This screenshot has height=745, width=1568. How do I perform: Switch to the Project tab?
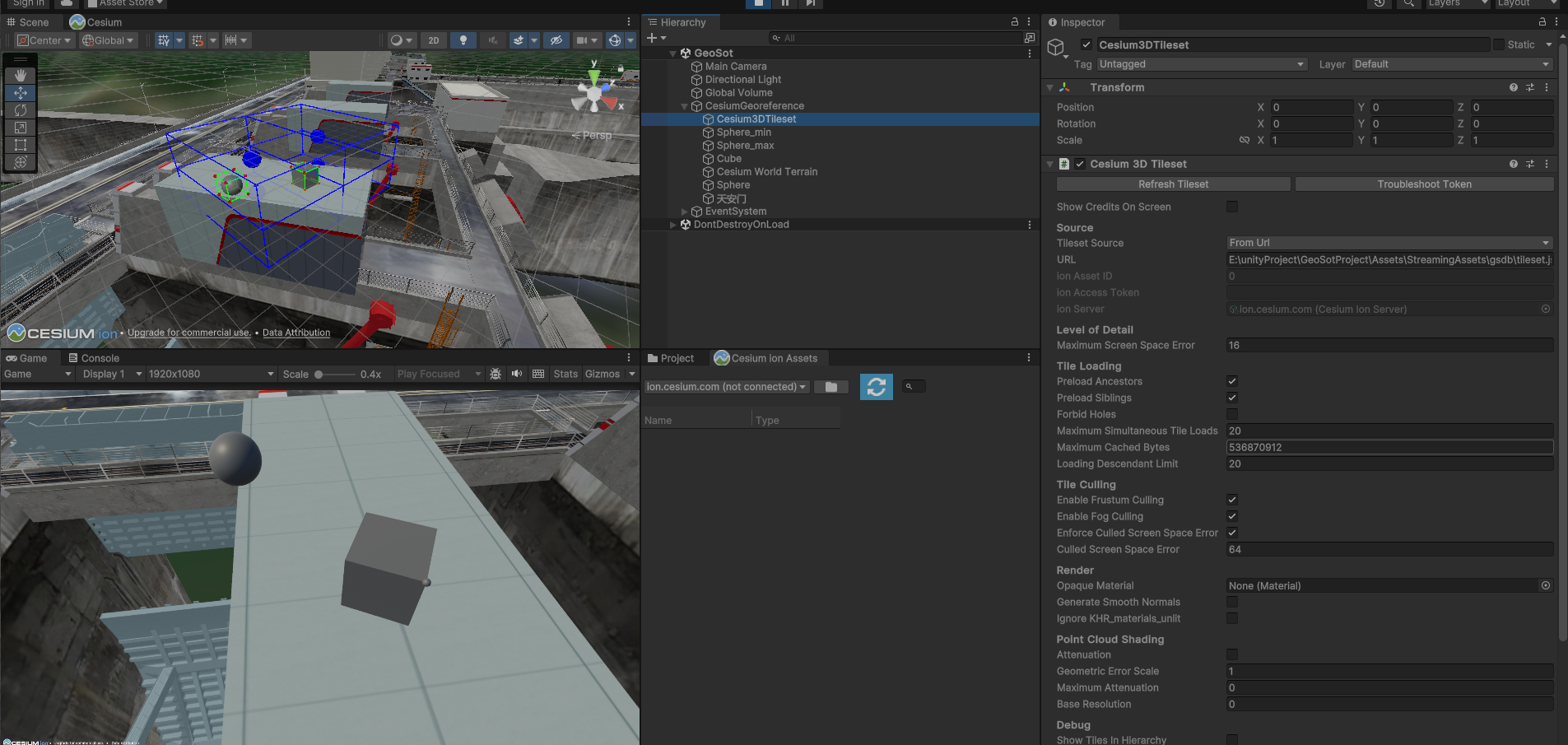pyautogui.click(x=671, y=358)
